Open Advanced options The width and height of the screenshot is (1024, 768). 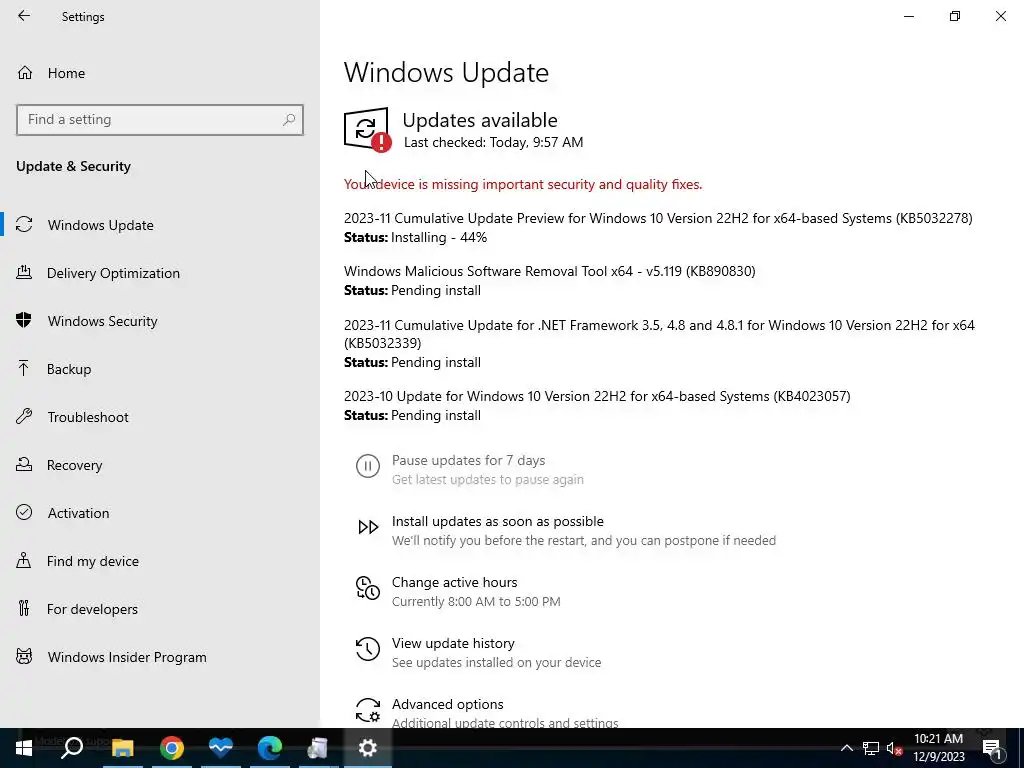[x=447, y=705]
